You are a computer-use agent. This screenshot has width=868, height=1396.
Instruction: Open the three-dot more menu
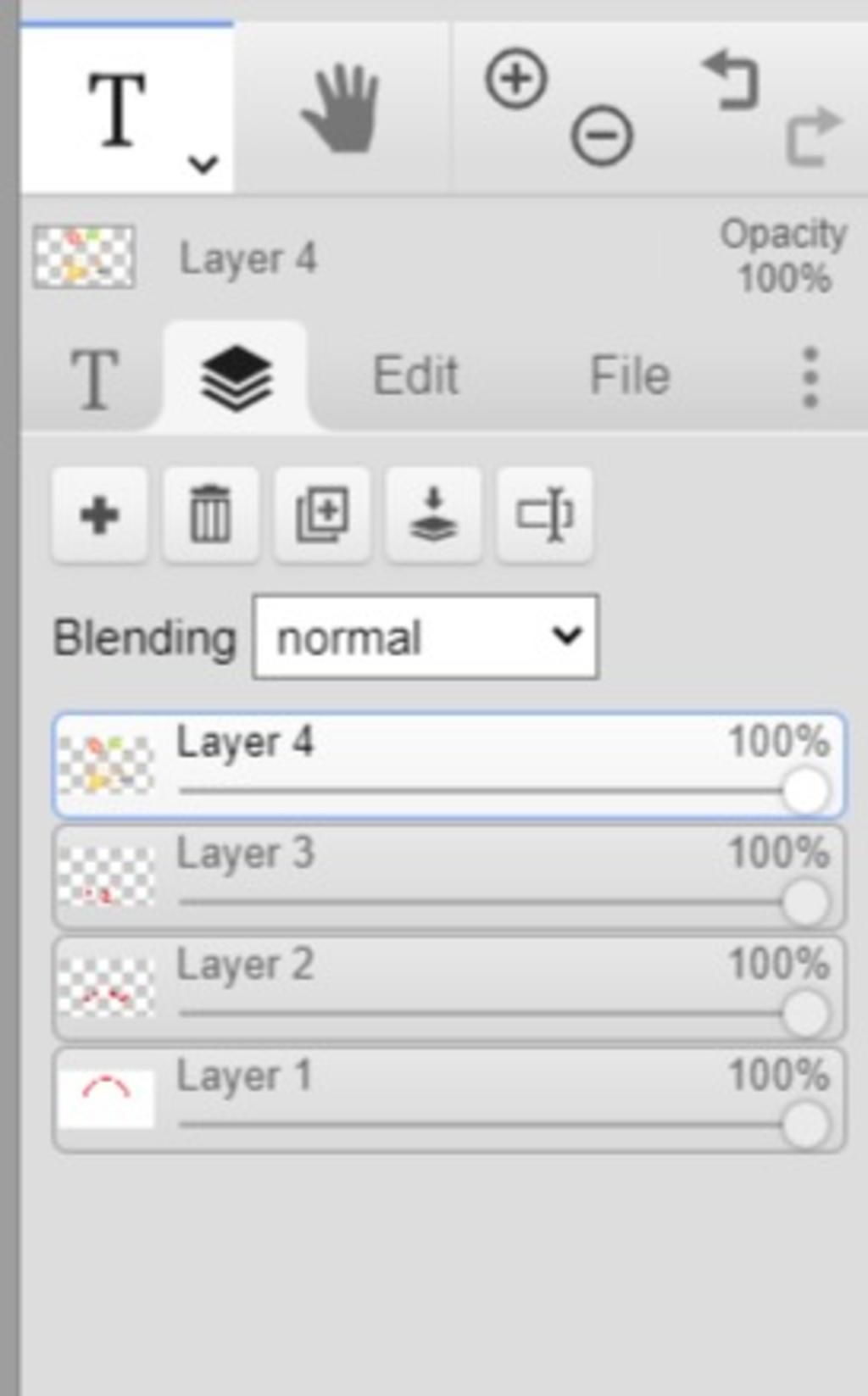click(x=810, y=377)
